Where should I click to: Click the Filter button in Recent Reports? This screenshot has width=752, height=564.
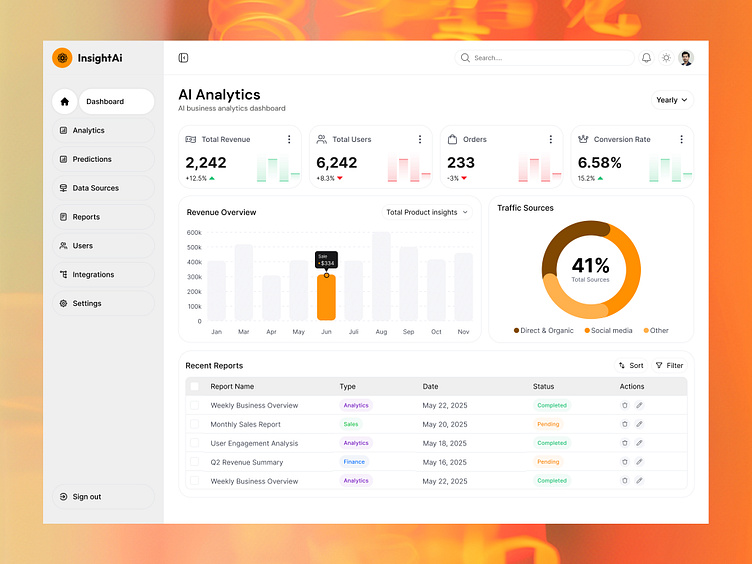point(669,365)
